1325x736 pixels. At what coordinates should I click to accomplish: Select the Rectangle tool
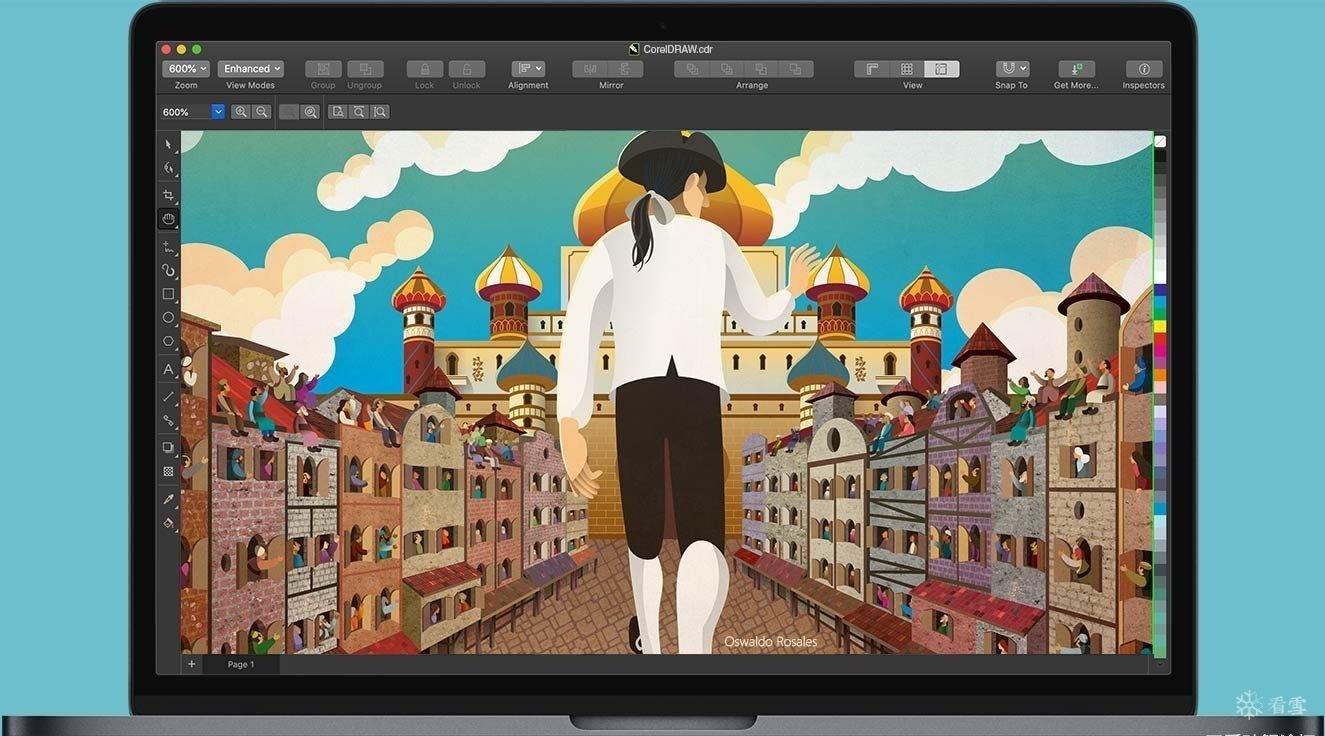click(x=168, y=294)
